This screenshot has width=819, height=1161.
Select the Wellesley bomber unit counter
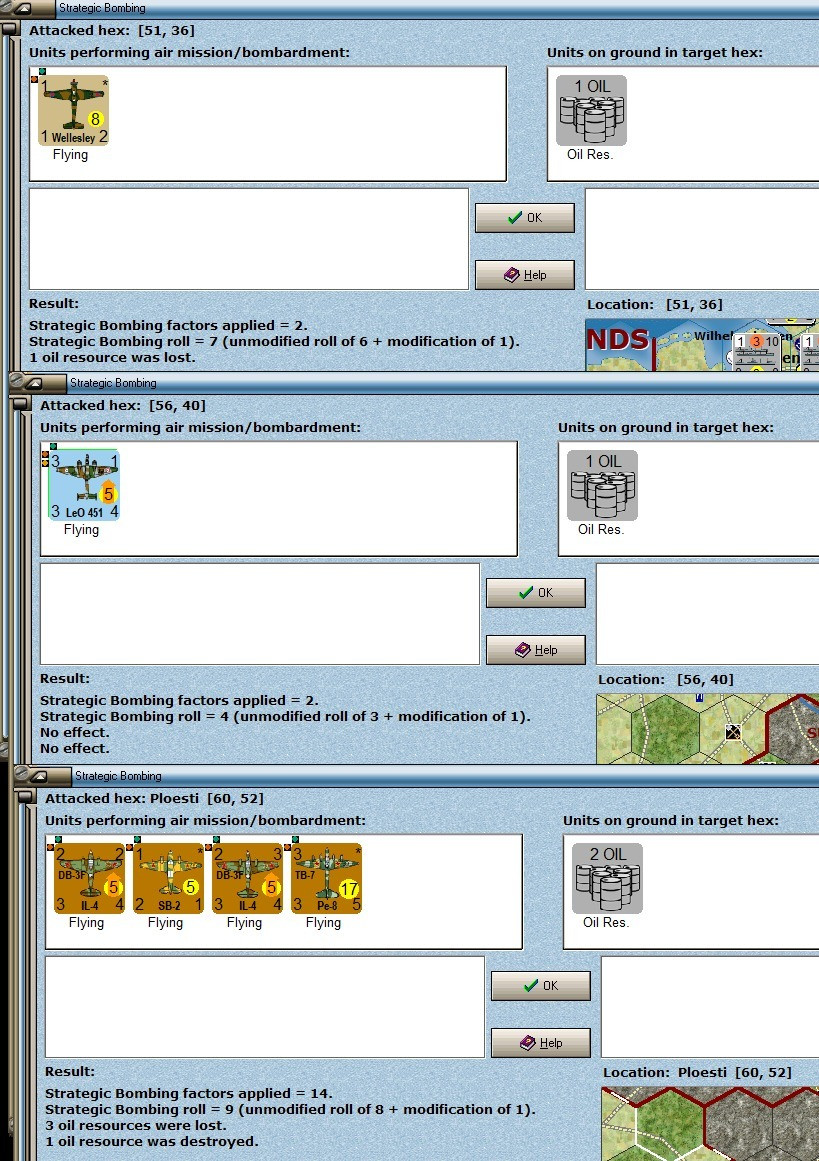(73, 110)
